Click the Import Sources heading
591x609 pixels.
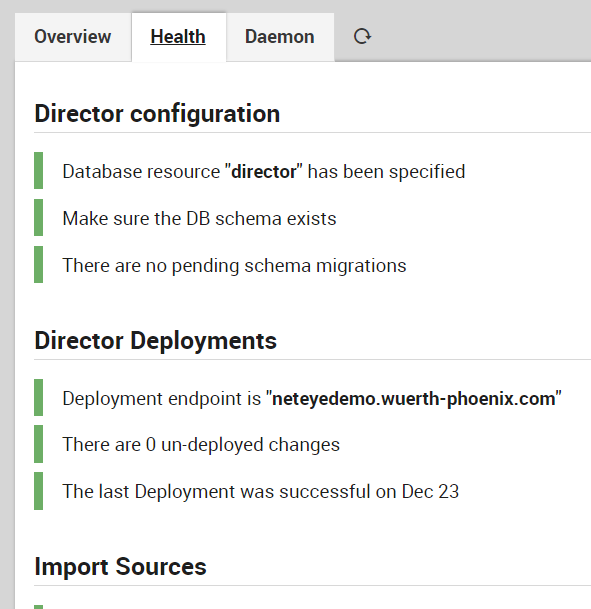click(x=120, y=567)
